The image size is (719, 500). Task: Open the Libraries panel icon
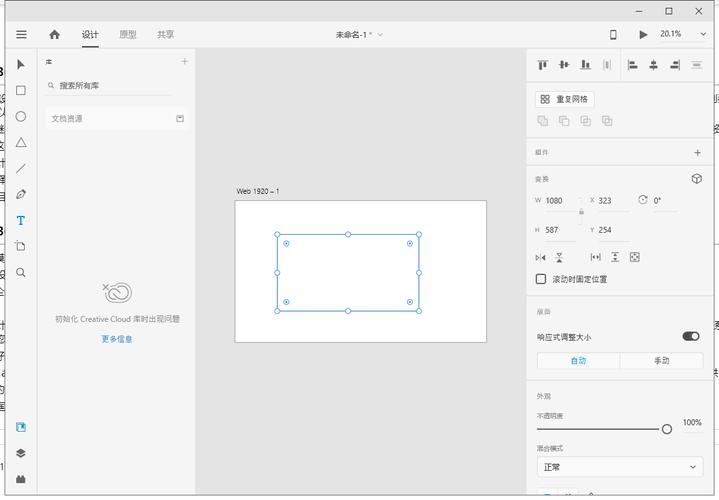(x=21, y=427)
